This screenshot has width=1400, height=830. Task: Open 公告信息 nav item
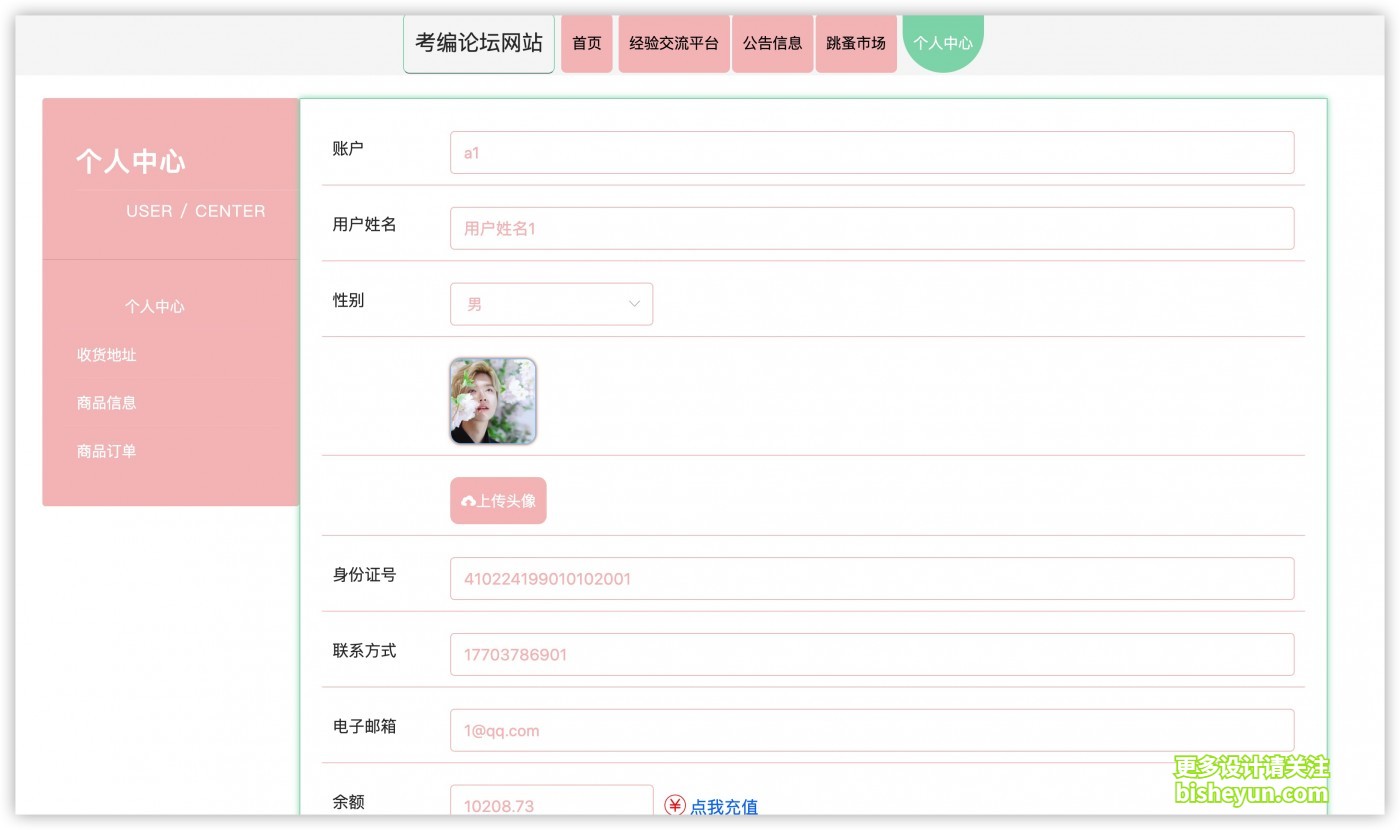[x=773, y=44]
